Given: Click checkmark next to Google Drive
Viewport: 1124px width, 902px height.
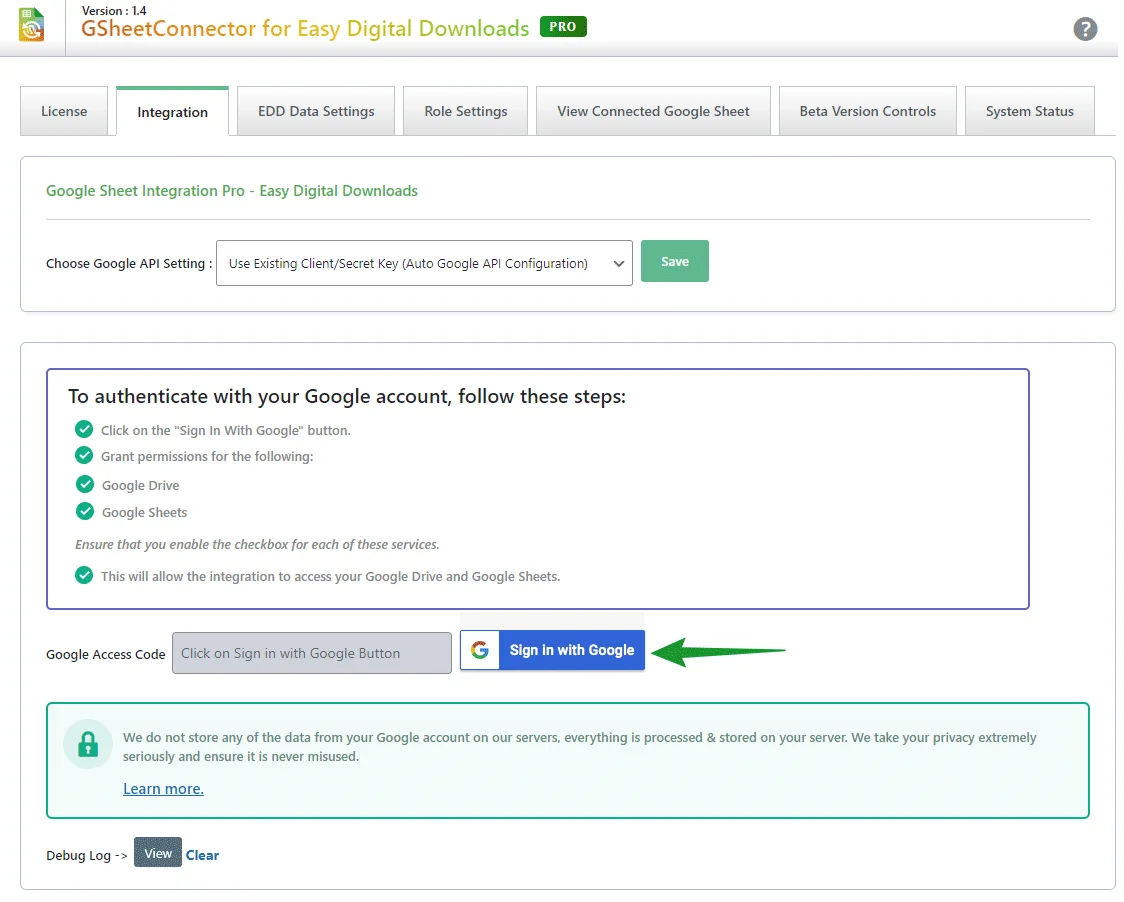Looking at the screenshot, I should [x=85, y=484].
